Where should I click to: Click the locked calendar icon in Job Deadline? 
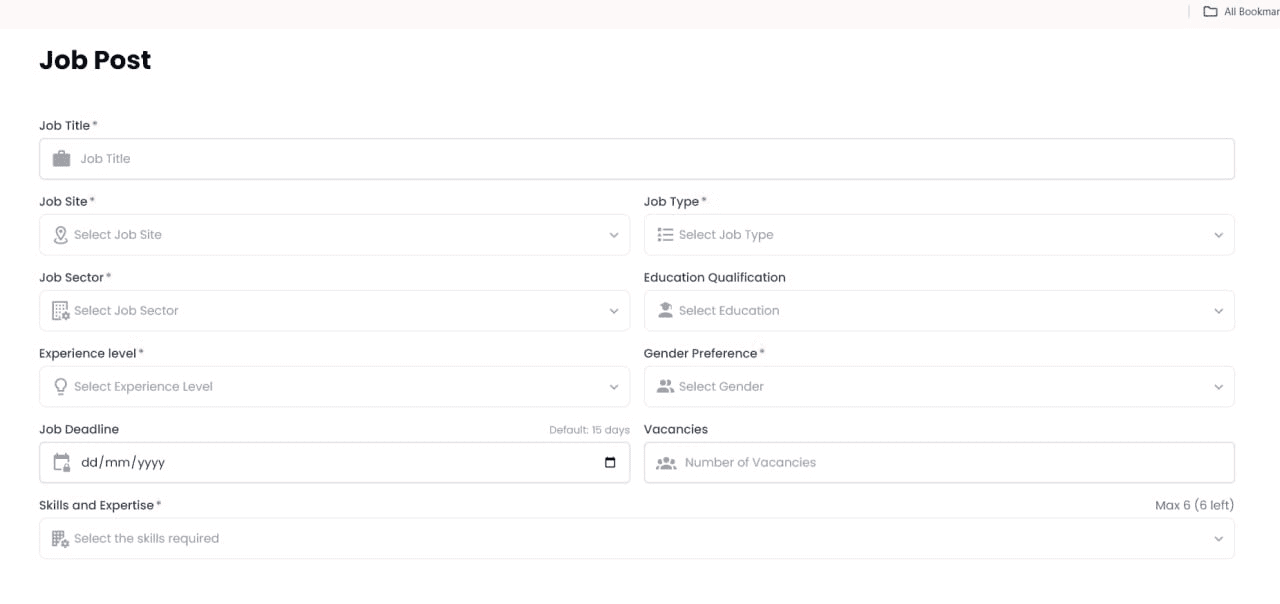pos(62,463)
